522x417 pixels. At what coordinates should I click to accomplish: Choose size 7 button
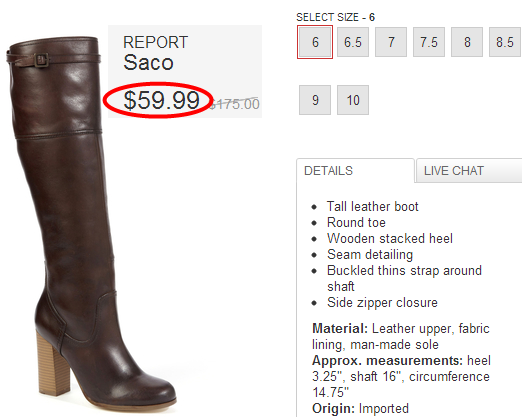tap(391, 42)
